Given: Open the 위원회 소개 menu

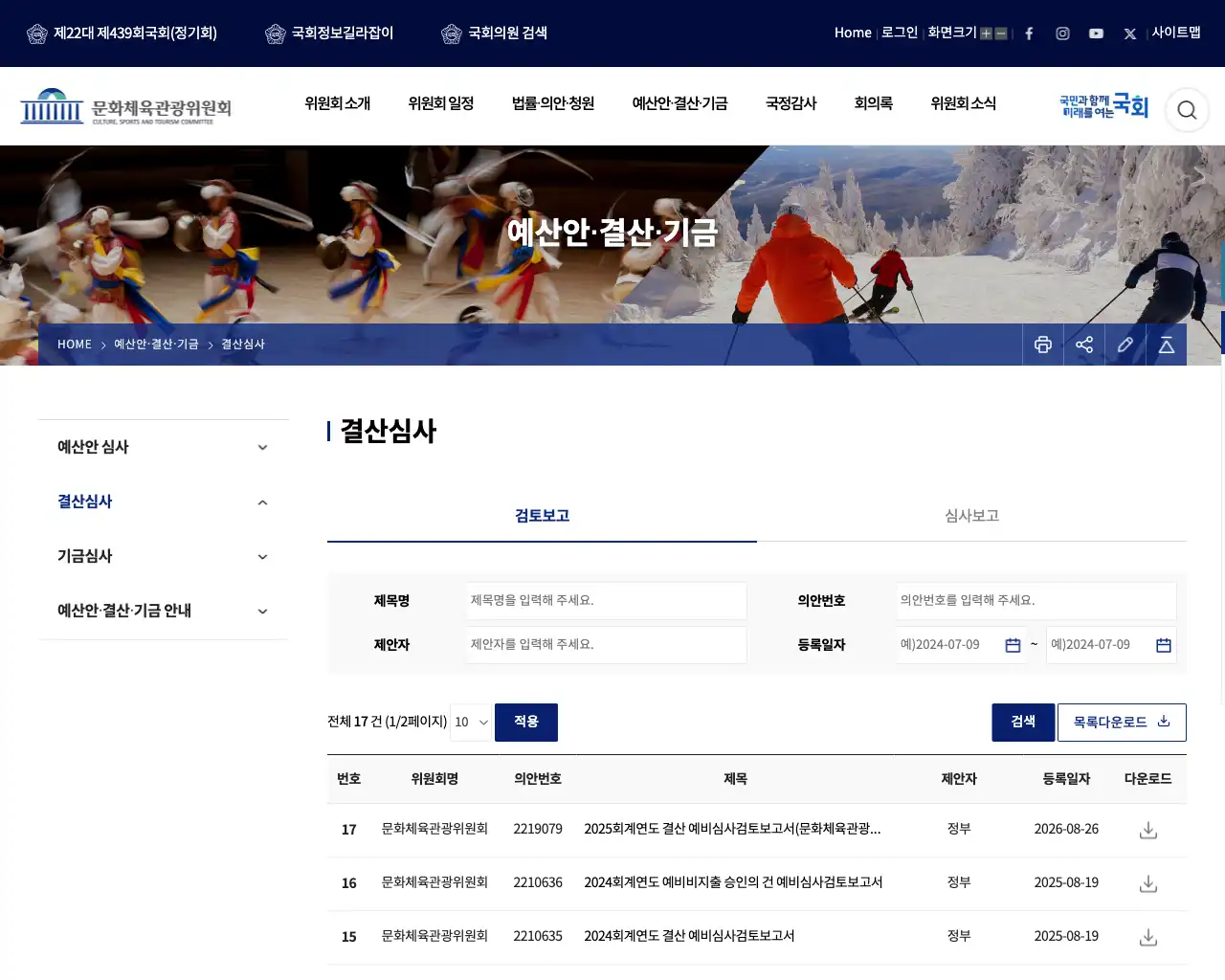Looking at the screenshot, I should click(x=338, y=103).
